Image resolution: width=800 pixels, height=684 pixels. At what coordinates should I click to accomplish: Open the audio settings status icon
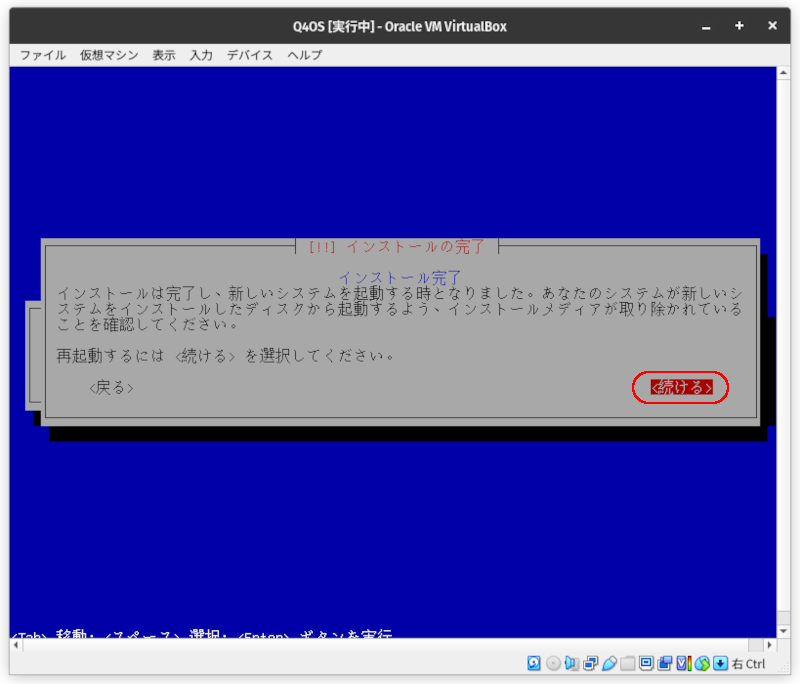pyautogui.click(x=571, y=663)
